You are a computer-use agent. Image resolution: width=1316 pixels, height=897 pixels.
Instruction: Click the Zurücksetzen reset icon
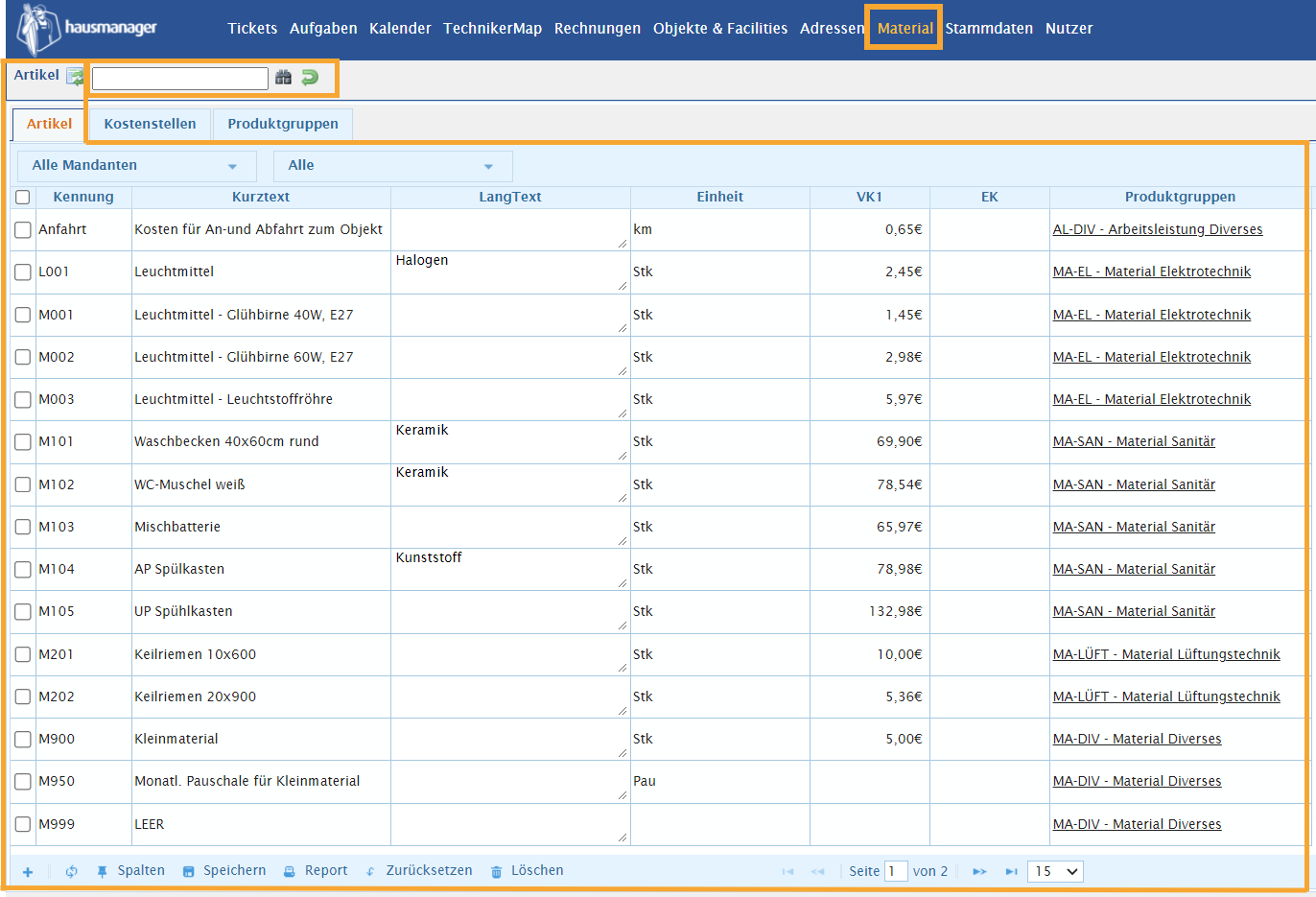coord(370,872)
